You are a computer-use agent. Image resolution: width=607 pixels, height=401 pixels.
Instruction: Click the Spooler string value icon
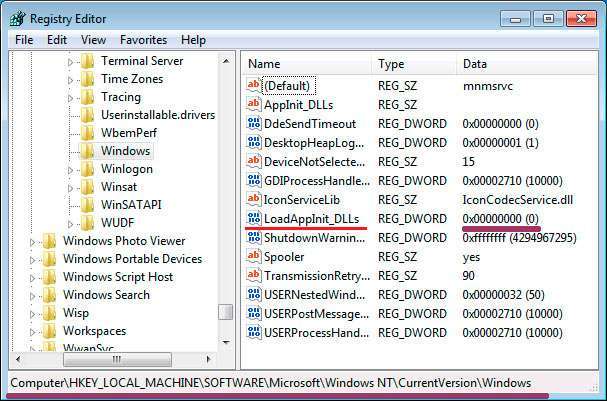254,256
